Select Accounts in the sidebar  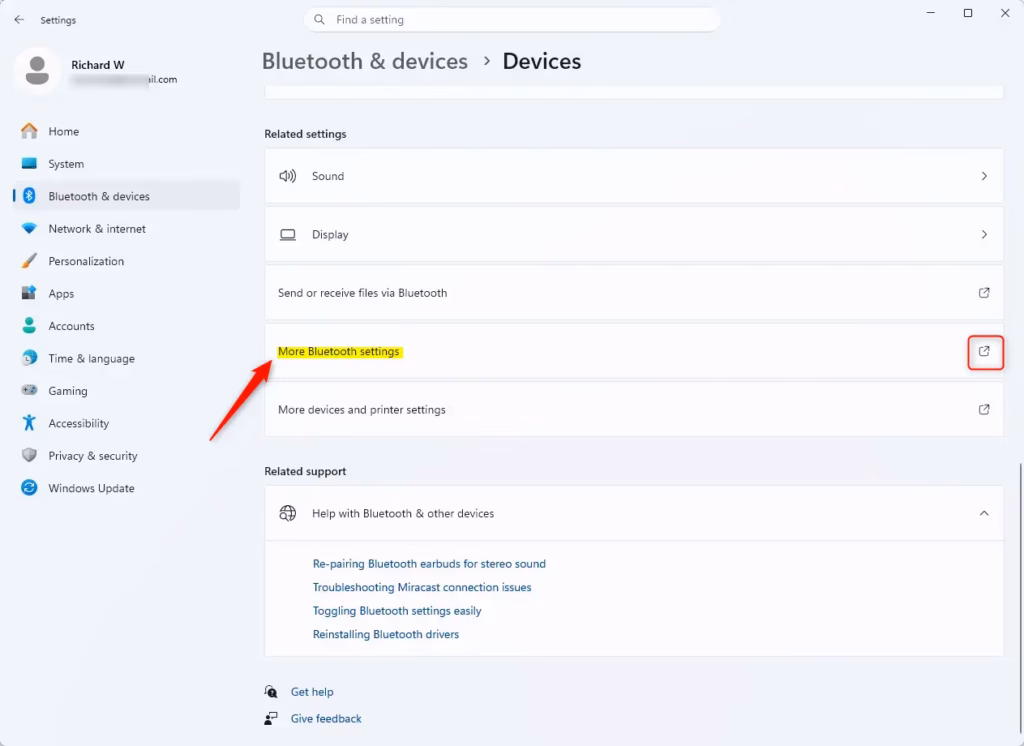[126, 325]
